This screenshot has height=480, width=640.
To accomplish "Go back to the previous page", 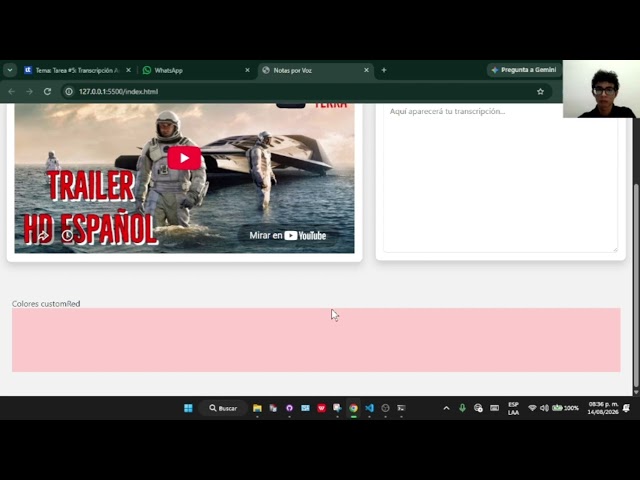I will pyautogui.click(x=11, y=91).
